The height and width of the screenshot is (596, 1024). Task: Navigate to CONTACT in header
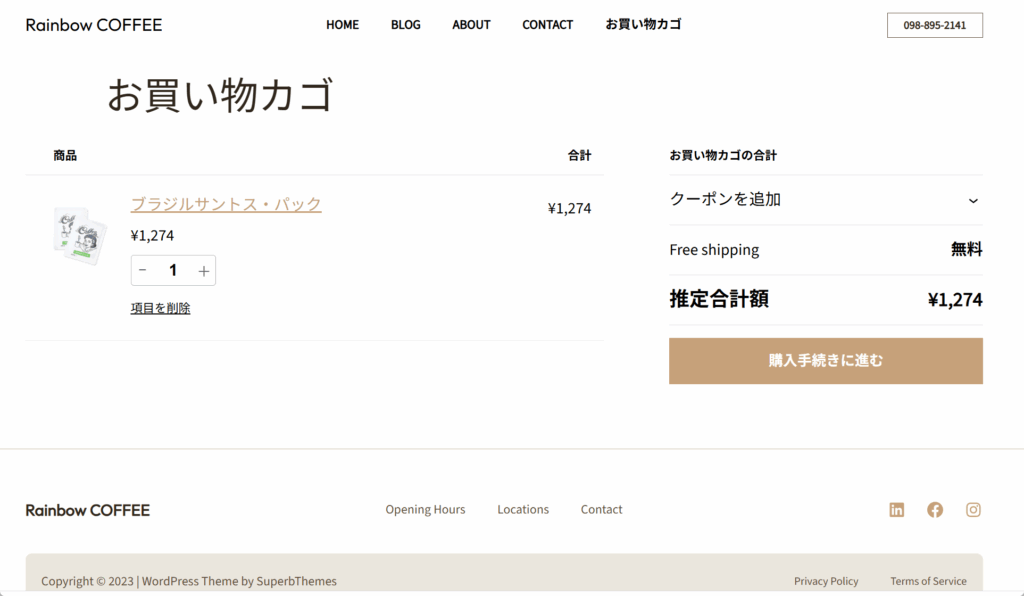(x=547, y=25)
